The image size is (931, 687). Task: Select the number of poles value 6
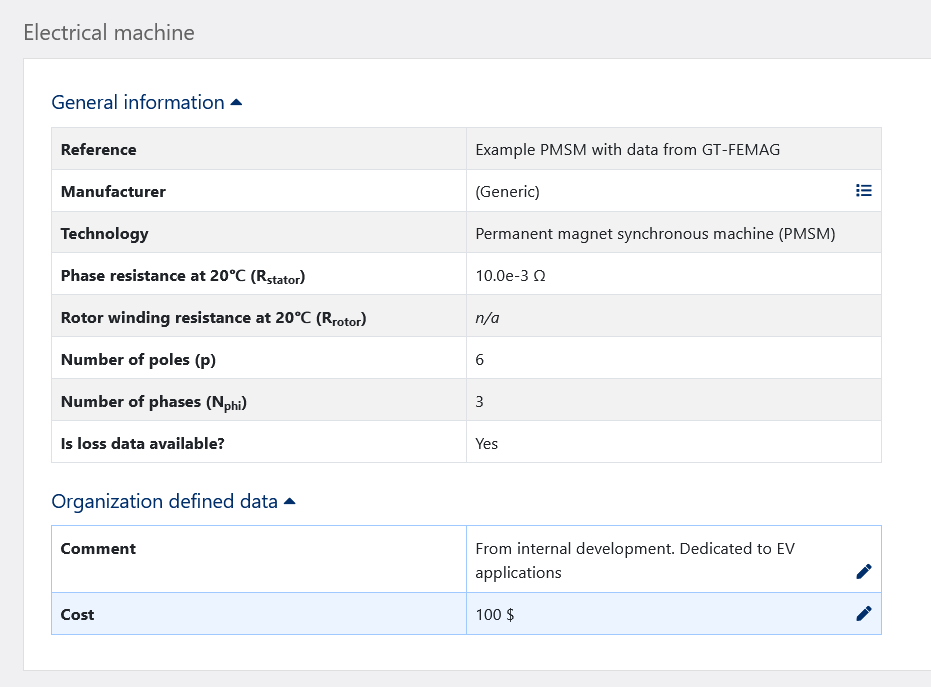pyautogui.click(x=480, y=359)
